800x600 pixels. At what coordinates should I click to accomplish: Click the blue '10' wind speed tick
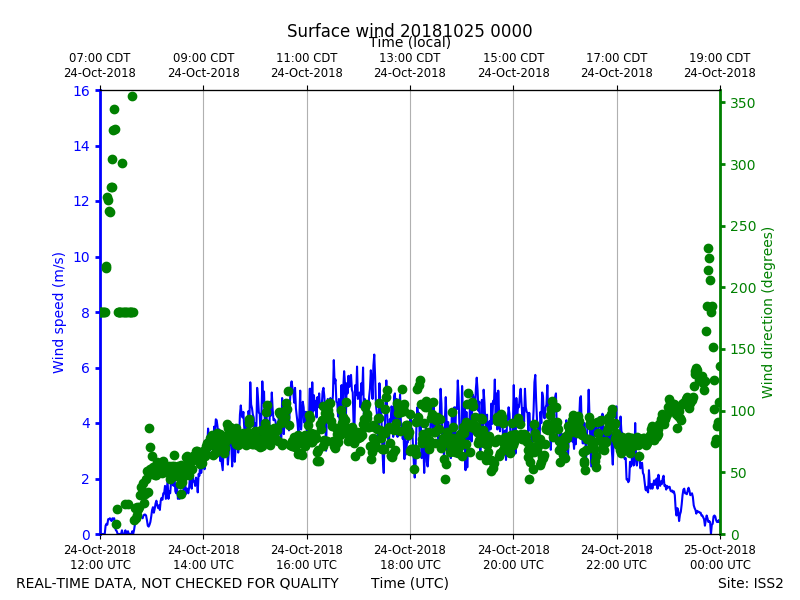point(81,257)
